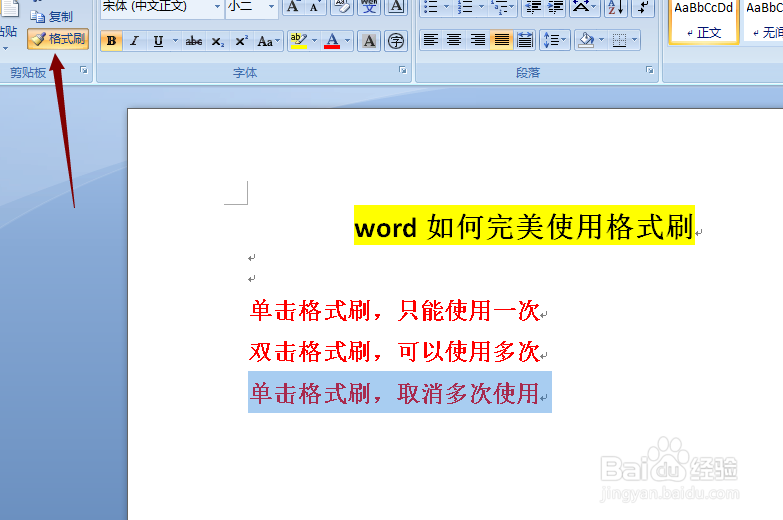The width and height of the screenshot is (783, 520).
Task: Toggle superscript formatting
Action: (x=241, y=41)
